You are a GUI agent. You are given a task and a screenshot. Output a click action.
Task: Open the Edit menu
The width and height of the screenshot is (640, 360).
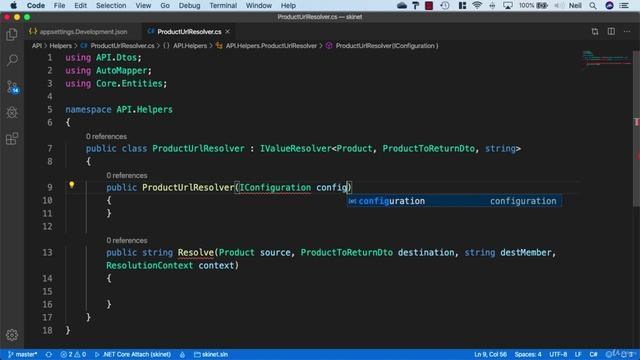pos(80,5)
